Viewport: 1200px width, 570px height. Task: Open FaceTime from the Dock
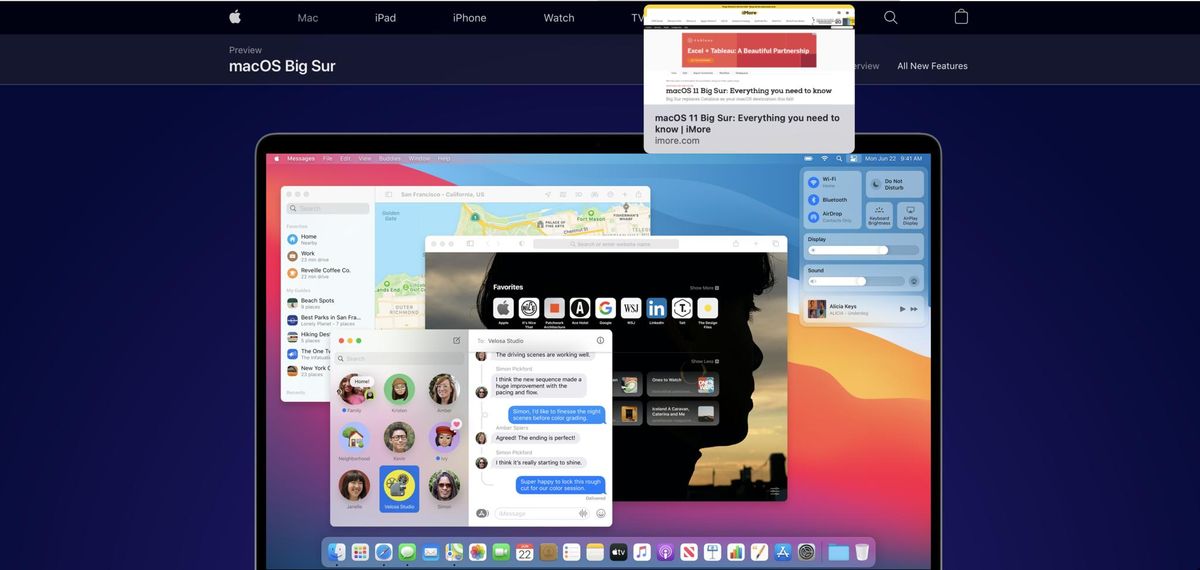click(x=501, y=552)
